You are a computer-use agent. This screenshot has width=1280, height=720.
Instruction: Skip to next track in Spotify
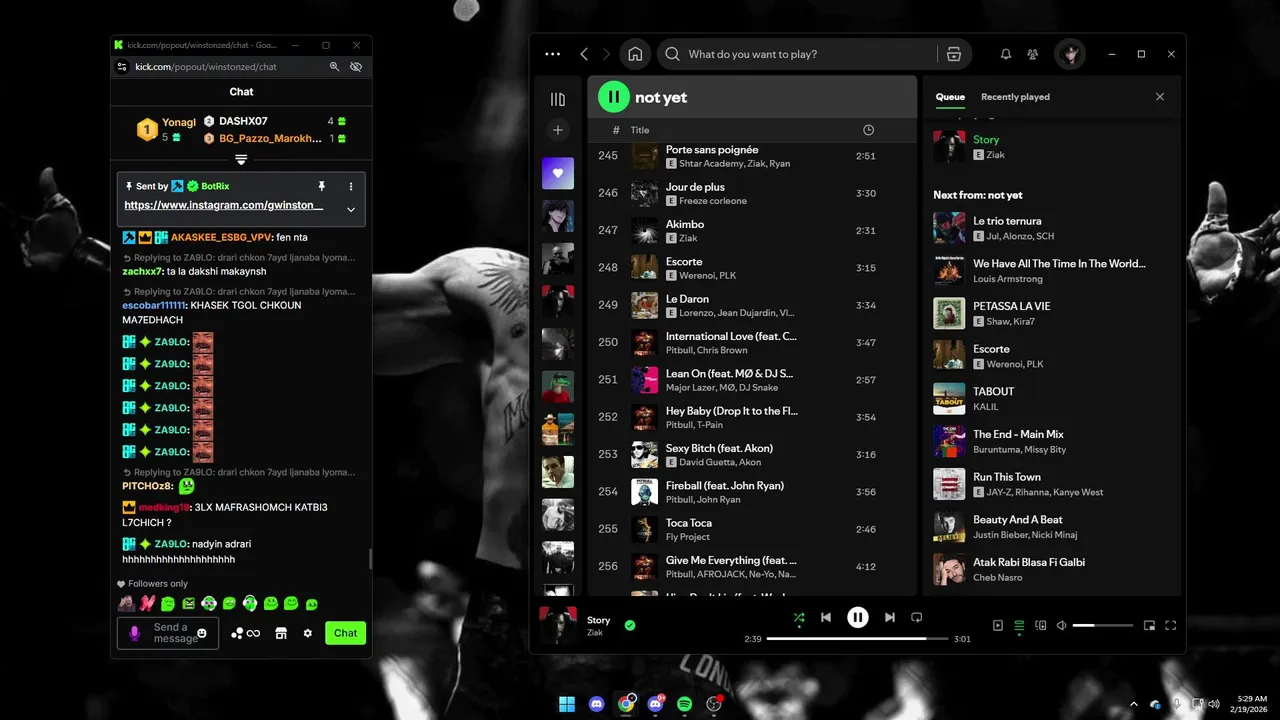click(889, 617)
